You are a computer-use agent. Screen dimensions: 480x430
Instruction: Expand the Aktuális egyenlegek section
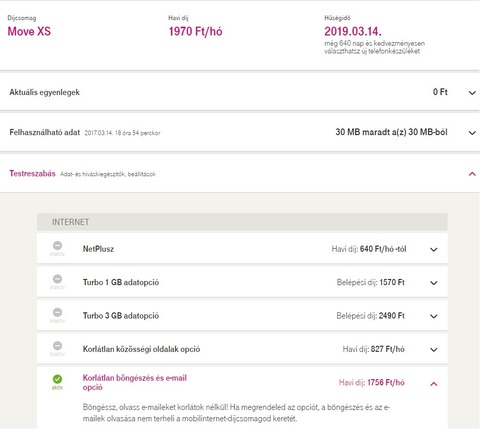point(472,93)
